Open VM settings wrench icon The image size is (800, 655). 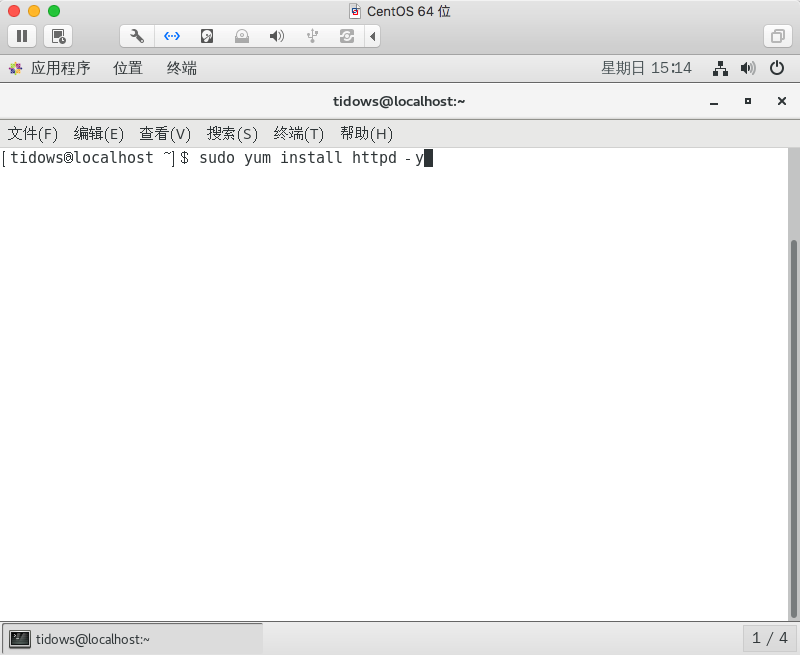point(137,36)
